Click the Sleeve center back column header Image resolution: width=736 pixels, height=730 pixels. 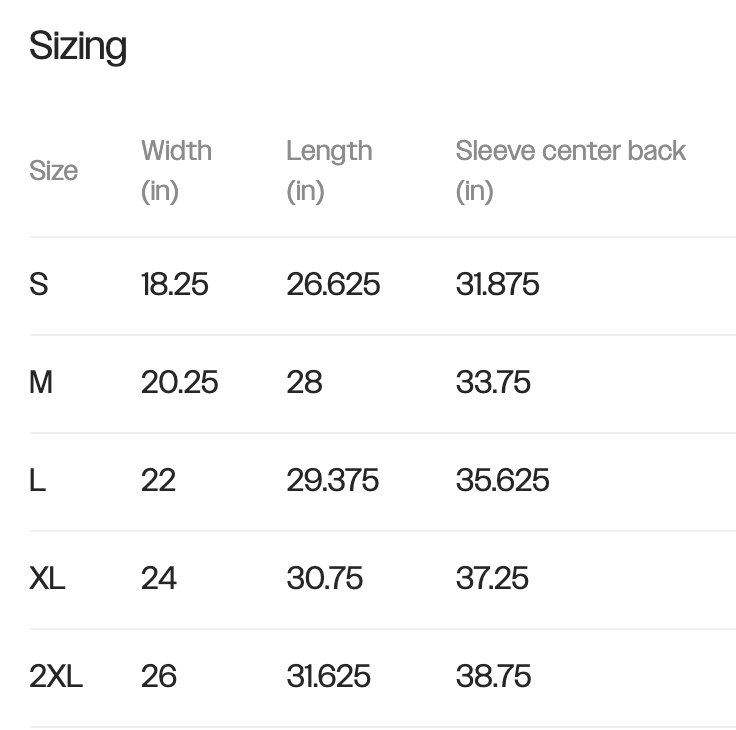(x=570, y=170)
